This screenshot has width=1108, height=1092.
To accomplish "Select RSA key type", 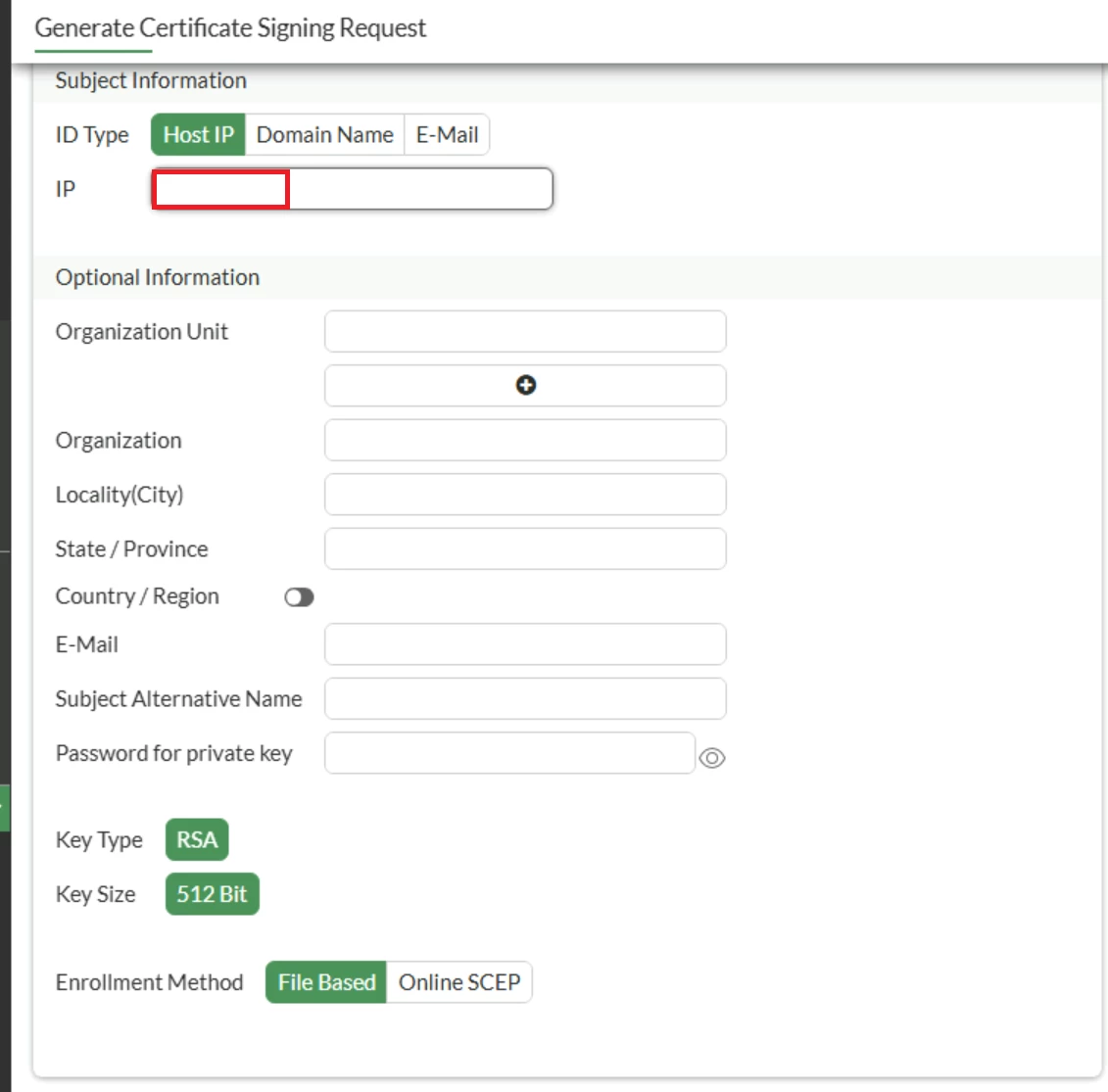I will point(197,840).
